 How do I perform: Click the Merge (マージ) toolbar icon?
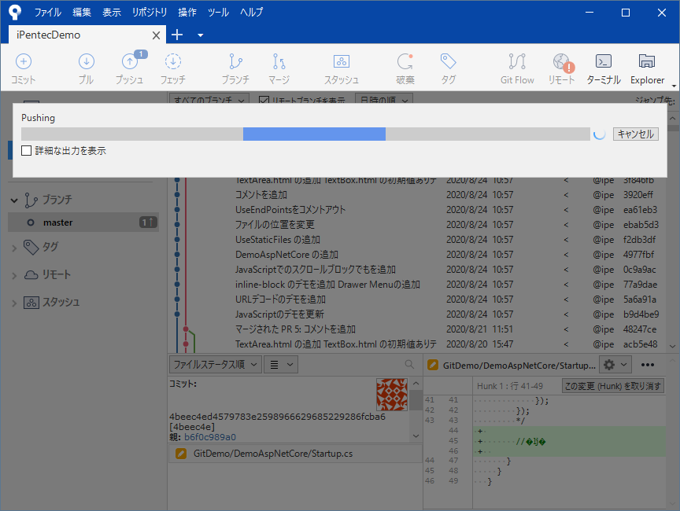point(279,69)
